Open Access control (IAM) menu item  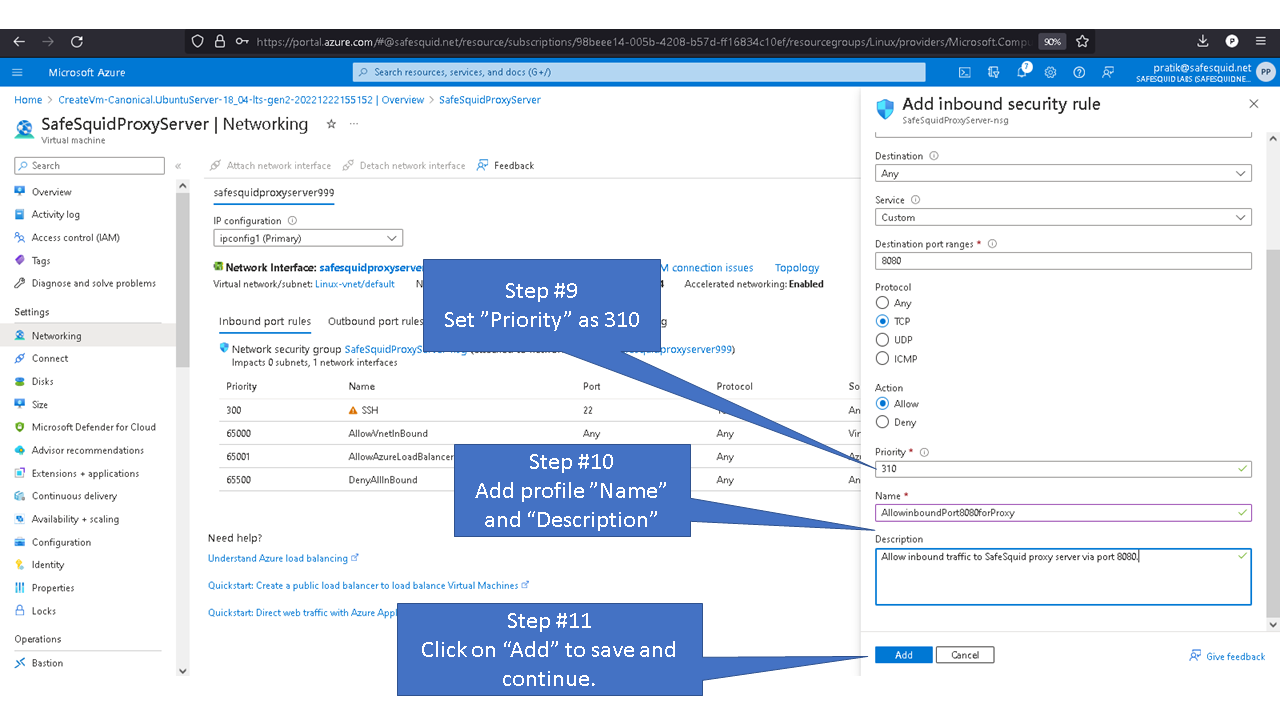75,237
